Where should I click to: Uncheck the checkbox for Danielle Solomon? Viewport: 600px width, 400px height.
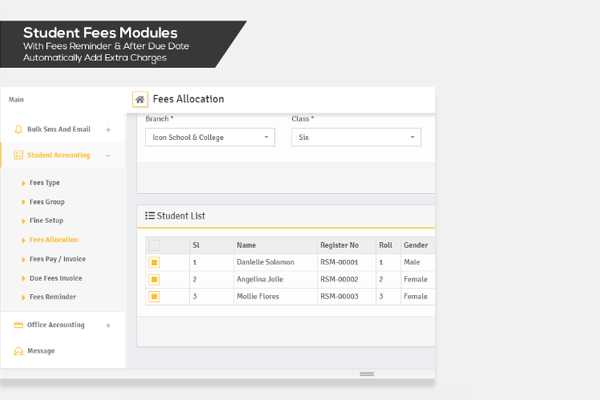tap(154, 262)
